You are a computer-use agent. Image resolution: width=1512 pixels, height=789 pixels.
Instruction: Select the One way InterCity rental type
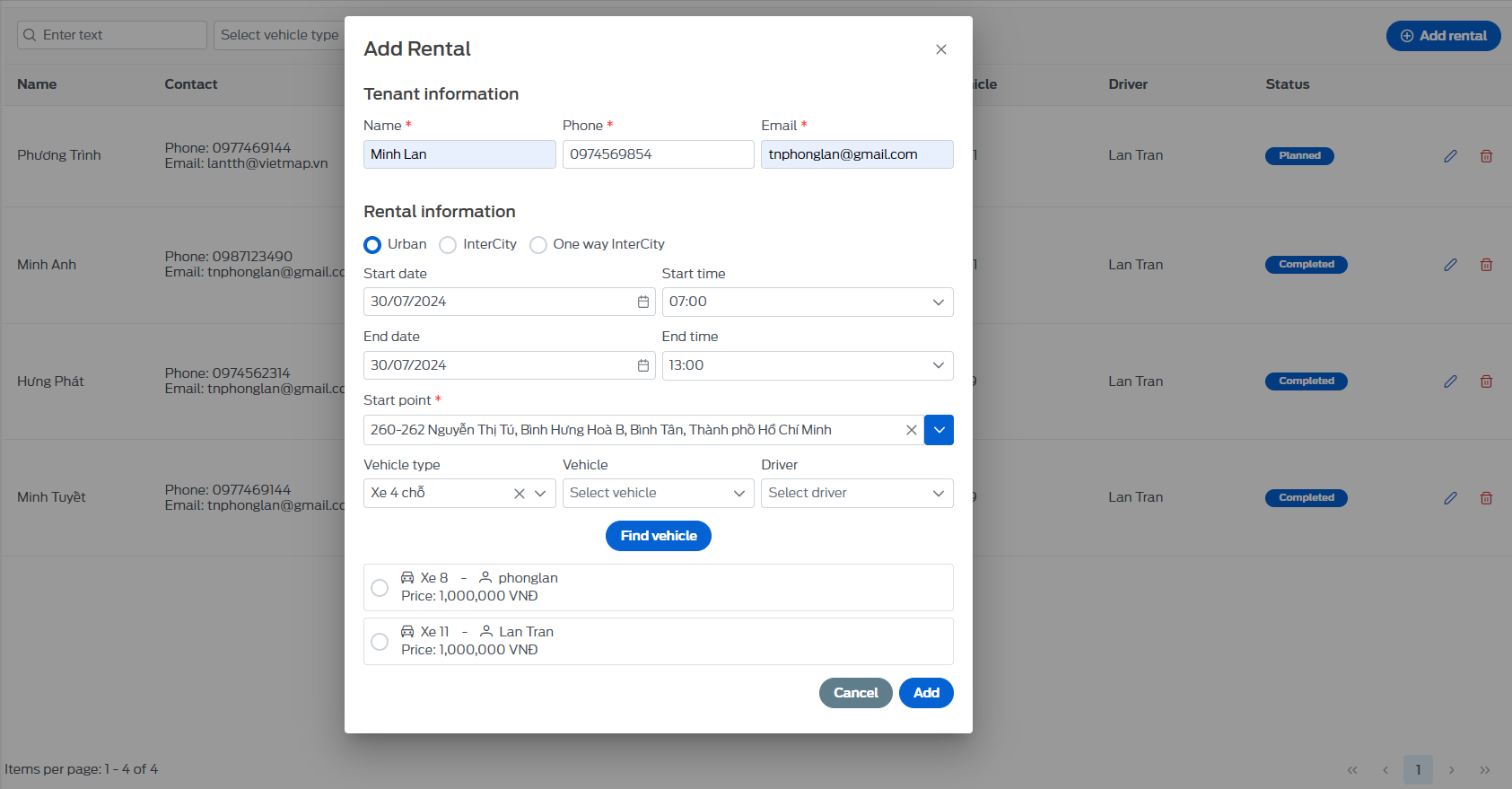(x=538, y=245)
